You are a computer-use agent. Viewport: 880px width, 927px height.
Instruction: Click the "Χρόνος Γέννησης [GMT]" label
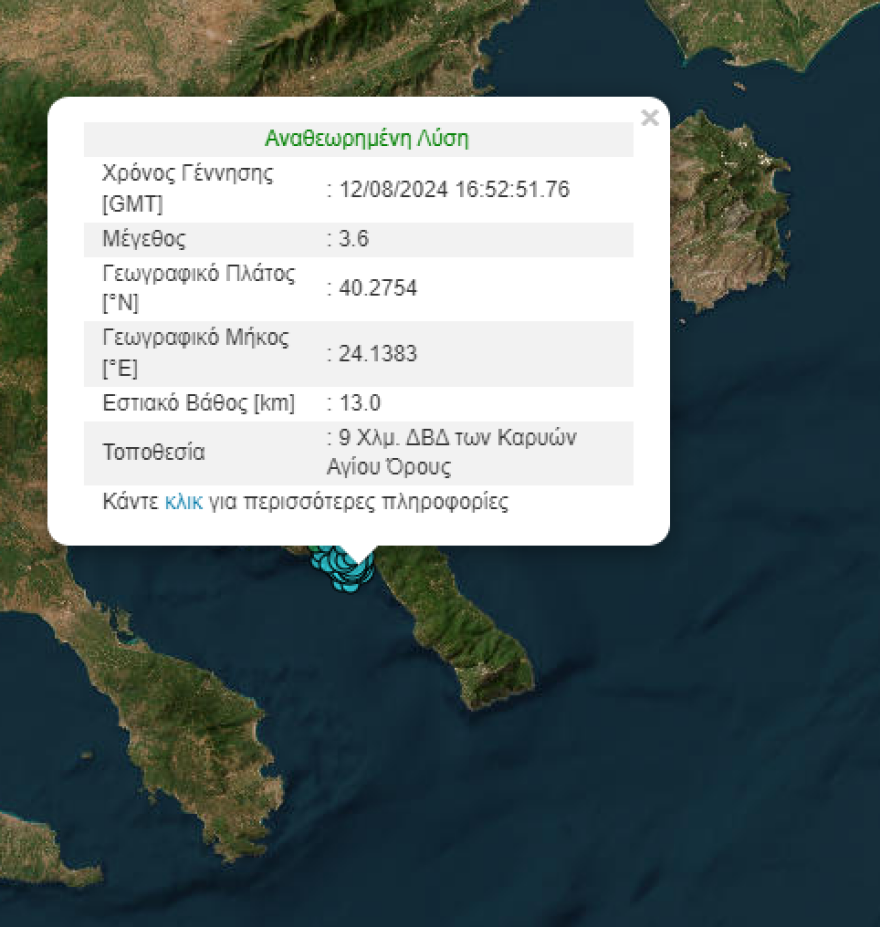187,188
